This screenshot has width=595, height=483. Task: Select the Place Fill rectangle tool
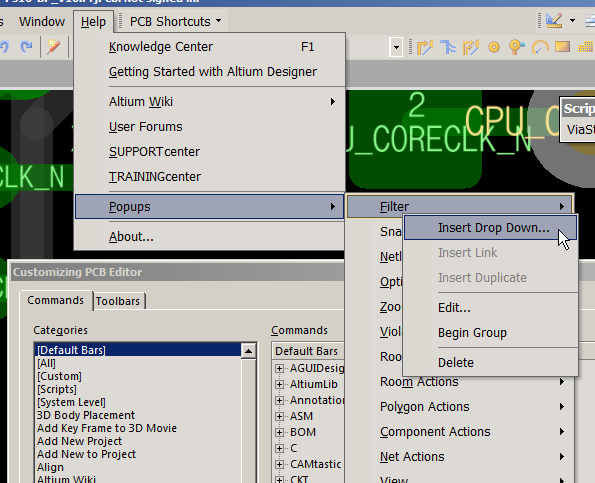coord(562,47)
